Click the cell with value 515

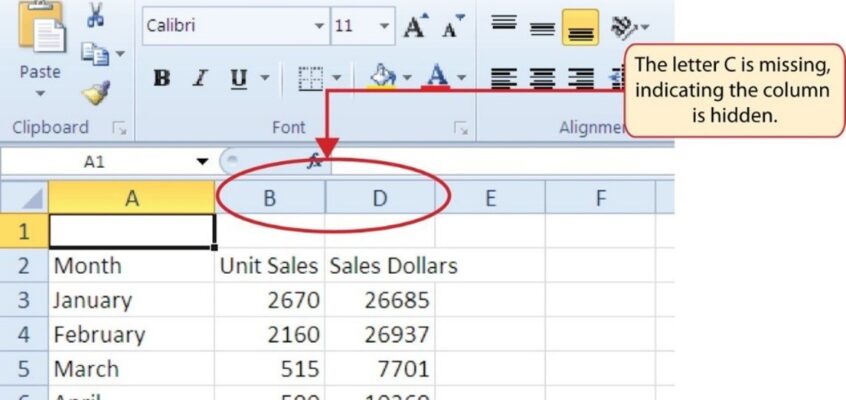[270, 369]
